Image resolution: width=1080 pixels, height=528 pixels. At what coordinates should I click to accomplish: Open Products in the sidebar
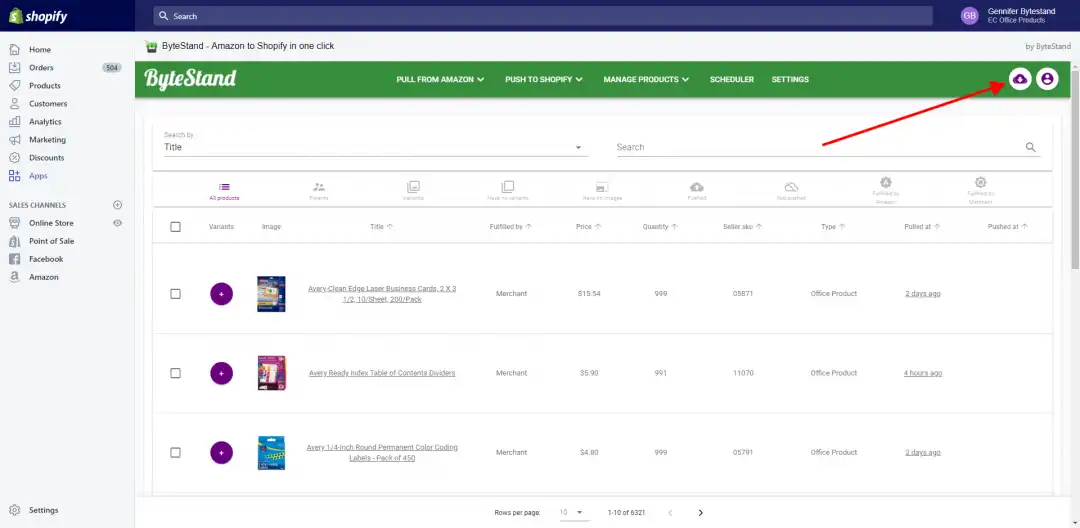[44, 85]
